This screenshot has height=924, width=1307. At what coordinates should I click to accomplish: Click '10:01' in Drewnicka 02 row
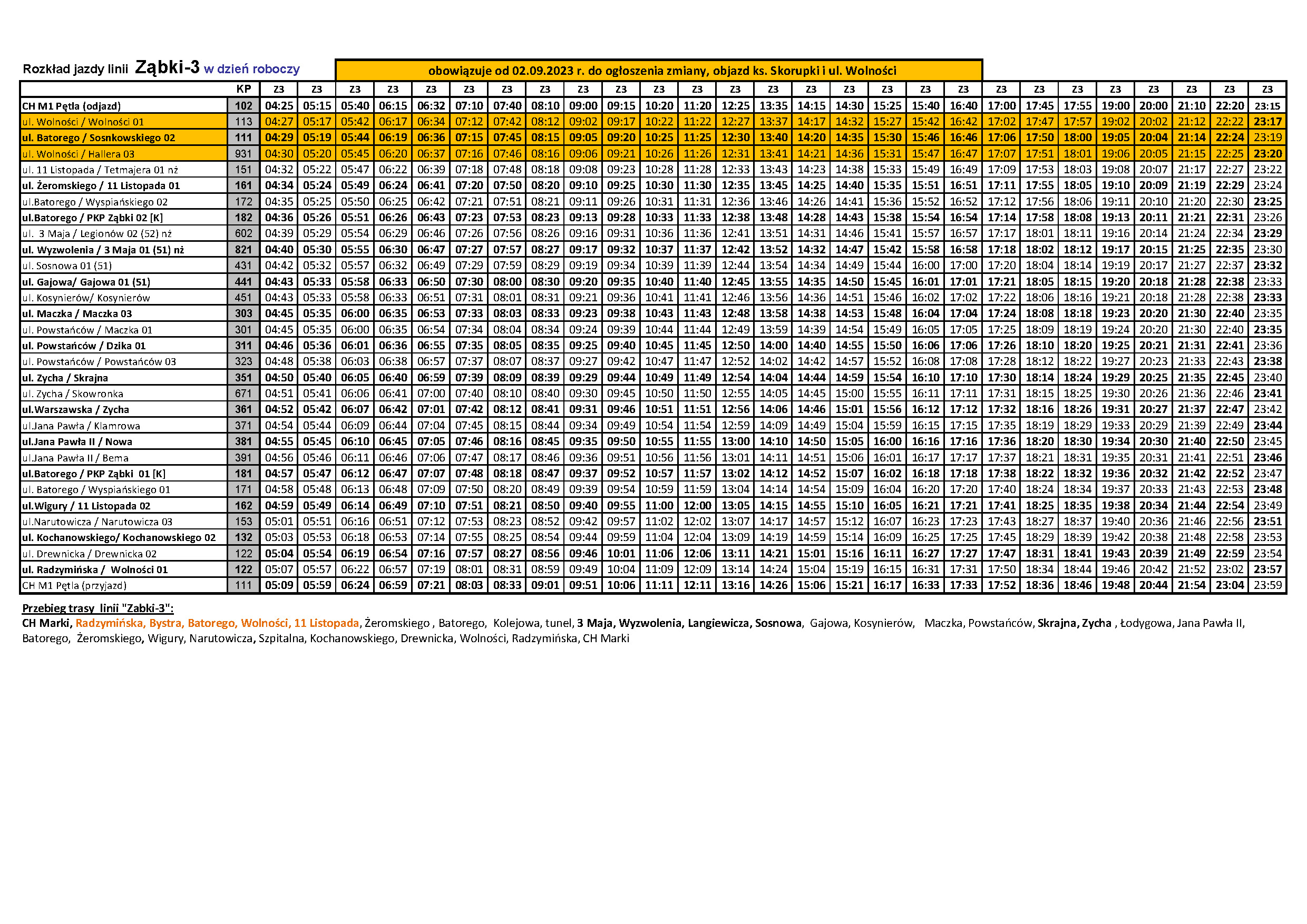(x=621, y=554)
